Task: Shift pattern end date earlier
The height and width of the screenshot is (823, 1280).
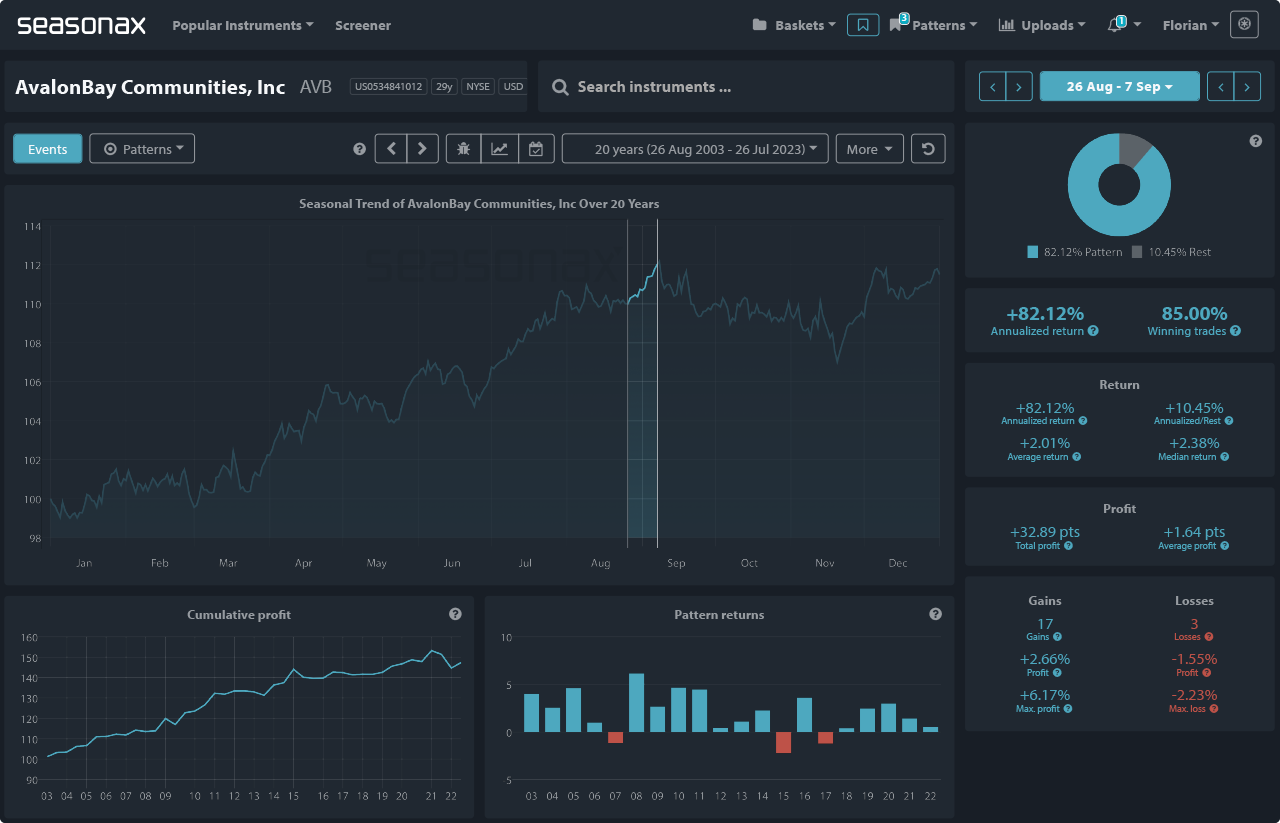Action: pos(1220,87)
